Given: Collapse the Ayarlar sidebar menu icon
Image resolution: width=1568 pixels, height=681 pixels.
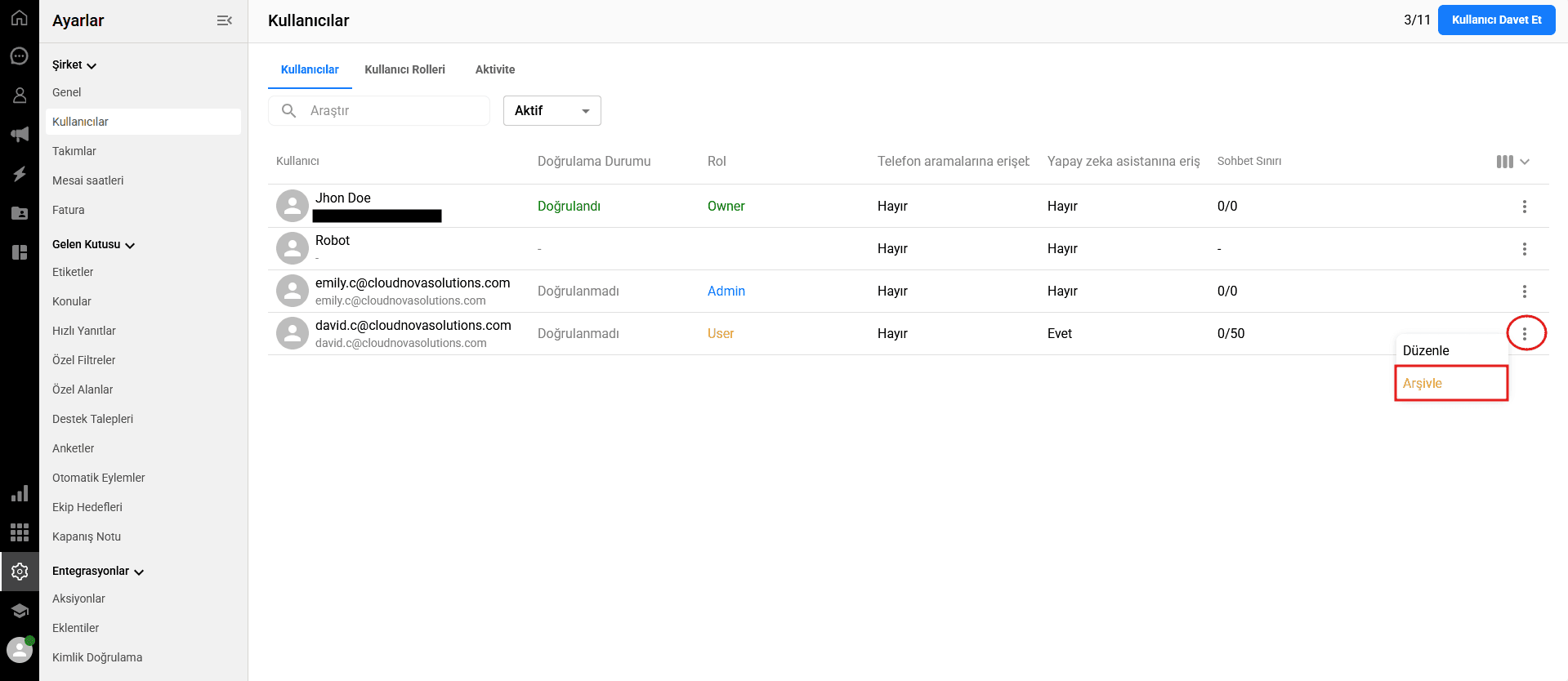Looking at the screenshot, I should point(224,20).
